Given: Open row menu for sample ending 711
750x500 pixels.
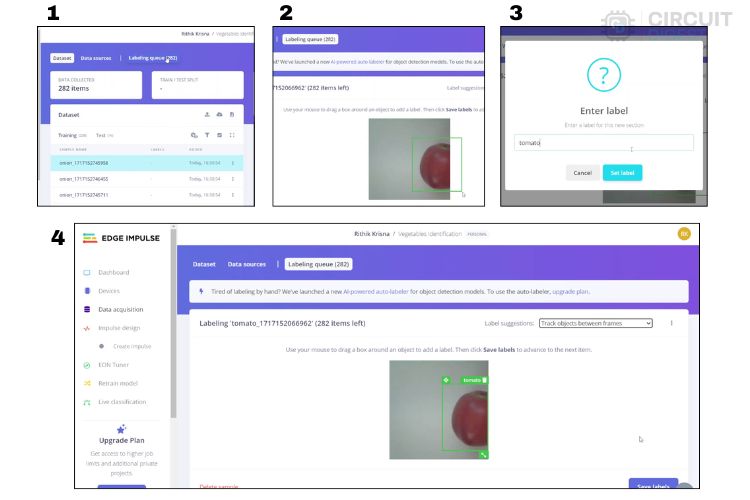Looking at the screenshot, I should tap(233, 195).
